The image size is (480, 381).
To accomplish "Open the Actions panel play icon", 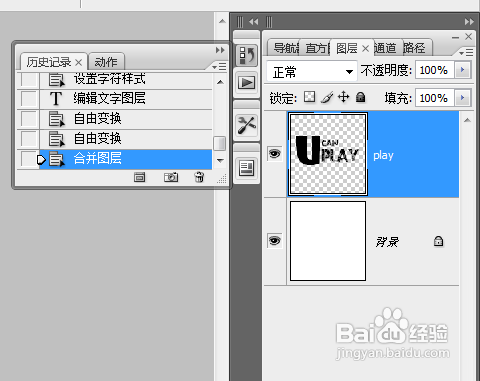I will (247, 82).
